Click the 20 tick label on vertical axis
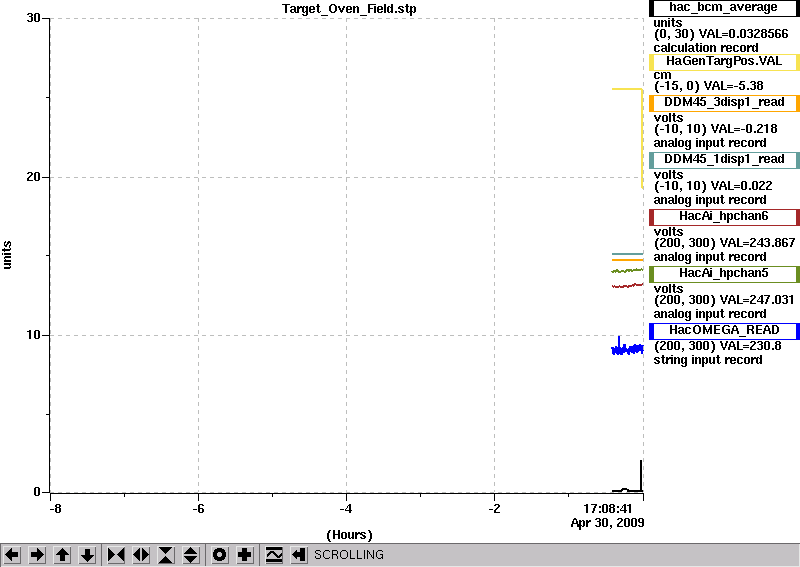 [x=33, y=177]
